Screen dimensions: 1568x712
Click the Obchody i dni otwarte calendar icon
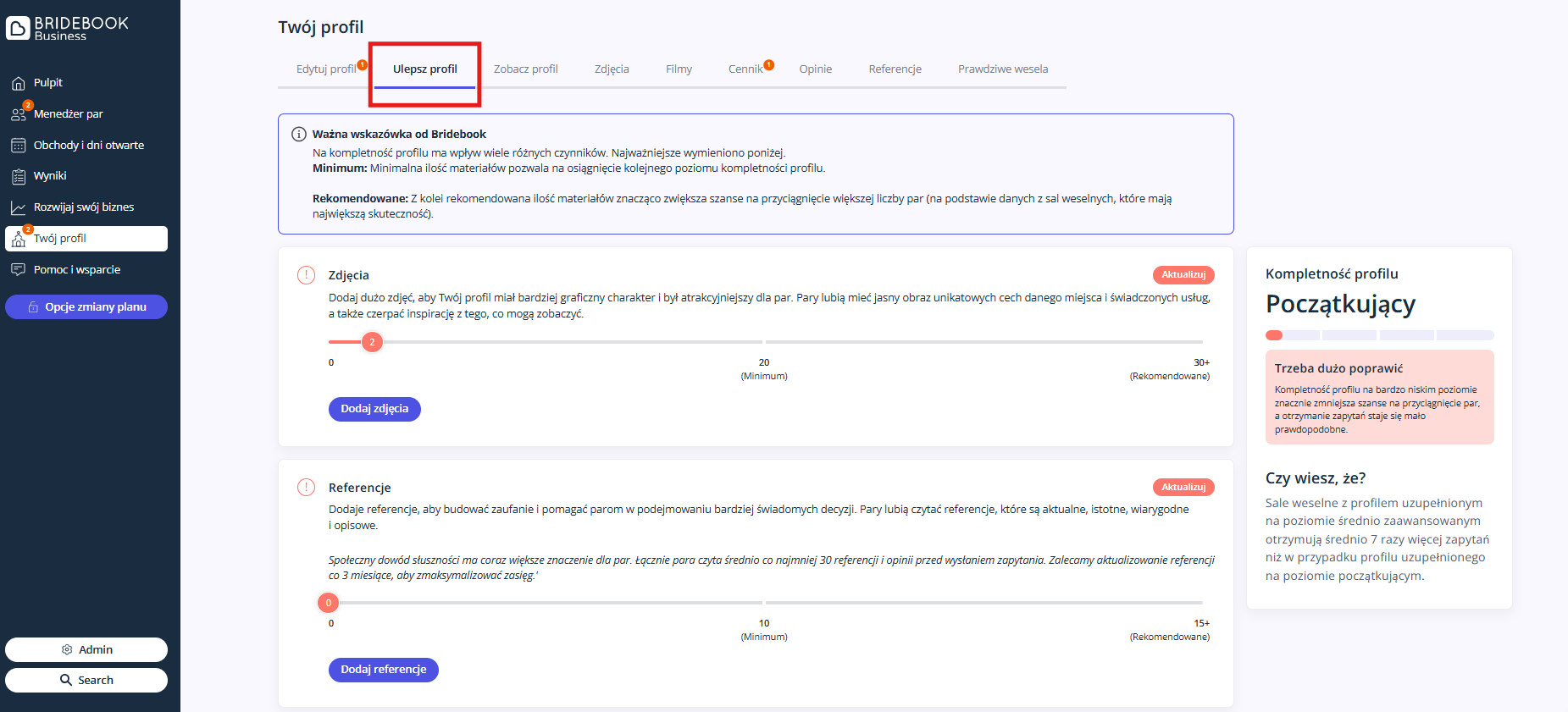click(x=19, y=146)
